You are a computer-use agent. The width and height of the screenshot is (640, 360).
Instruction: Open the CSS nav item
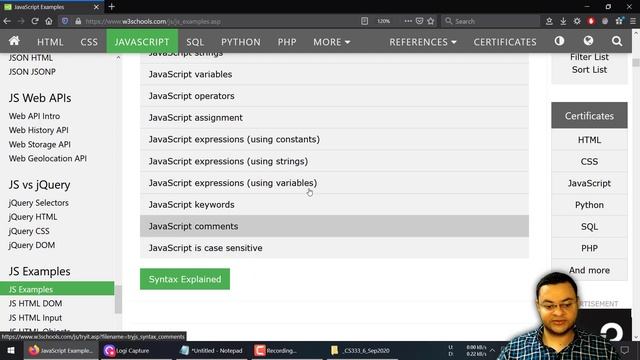pyautogui.click(x=89, y=42)
